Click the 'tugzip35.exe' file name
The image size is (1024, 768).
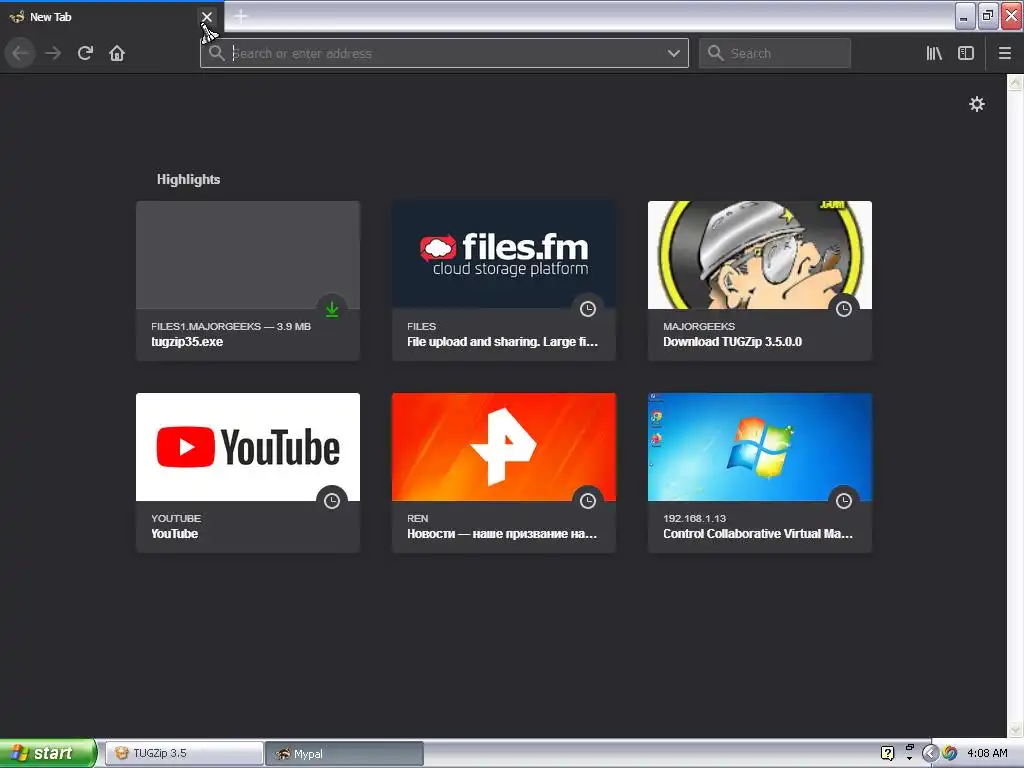click(x=187, y=342)
